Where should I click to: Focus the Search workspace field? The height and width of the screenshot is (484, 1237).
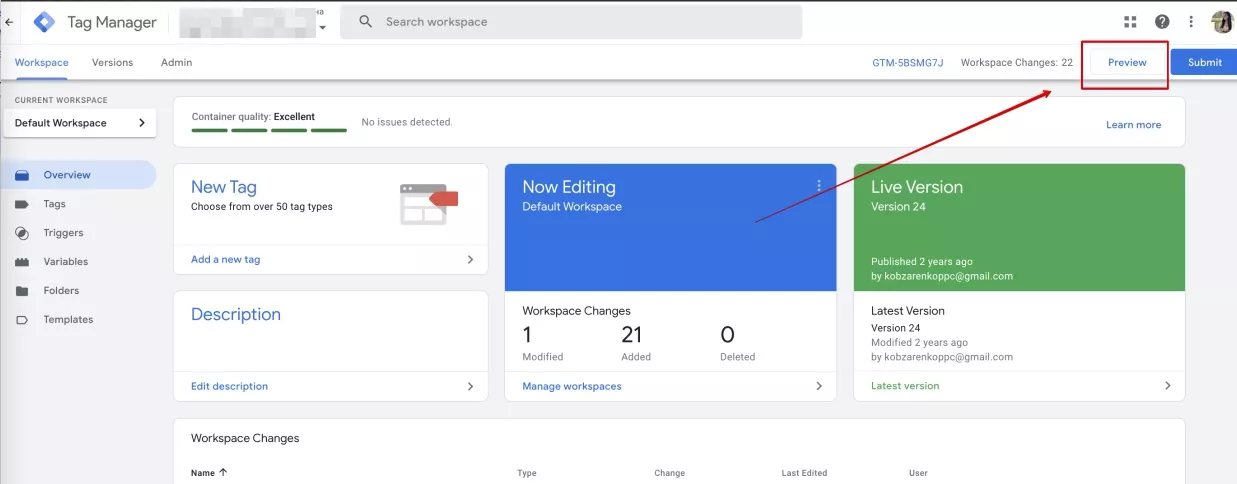click(571, 21)
